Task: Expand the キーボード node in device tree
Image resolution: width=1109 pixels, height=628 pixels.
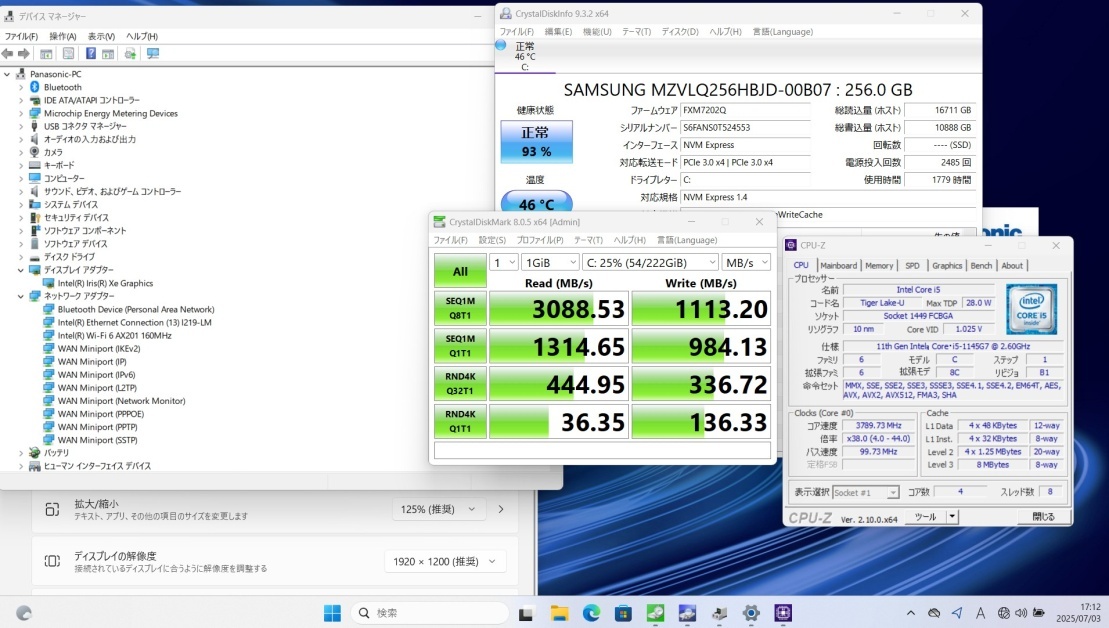Action: pyautogui.click(x=21, y=165)
